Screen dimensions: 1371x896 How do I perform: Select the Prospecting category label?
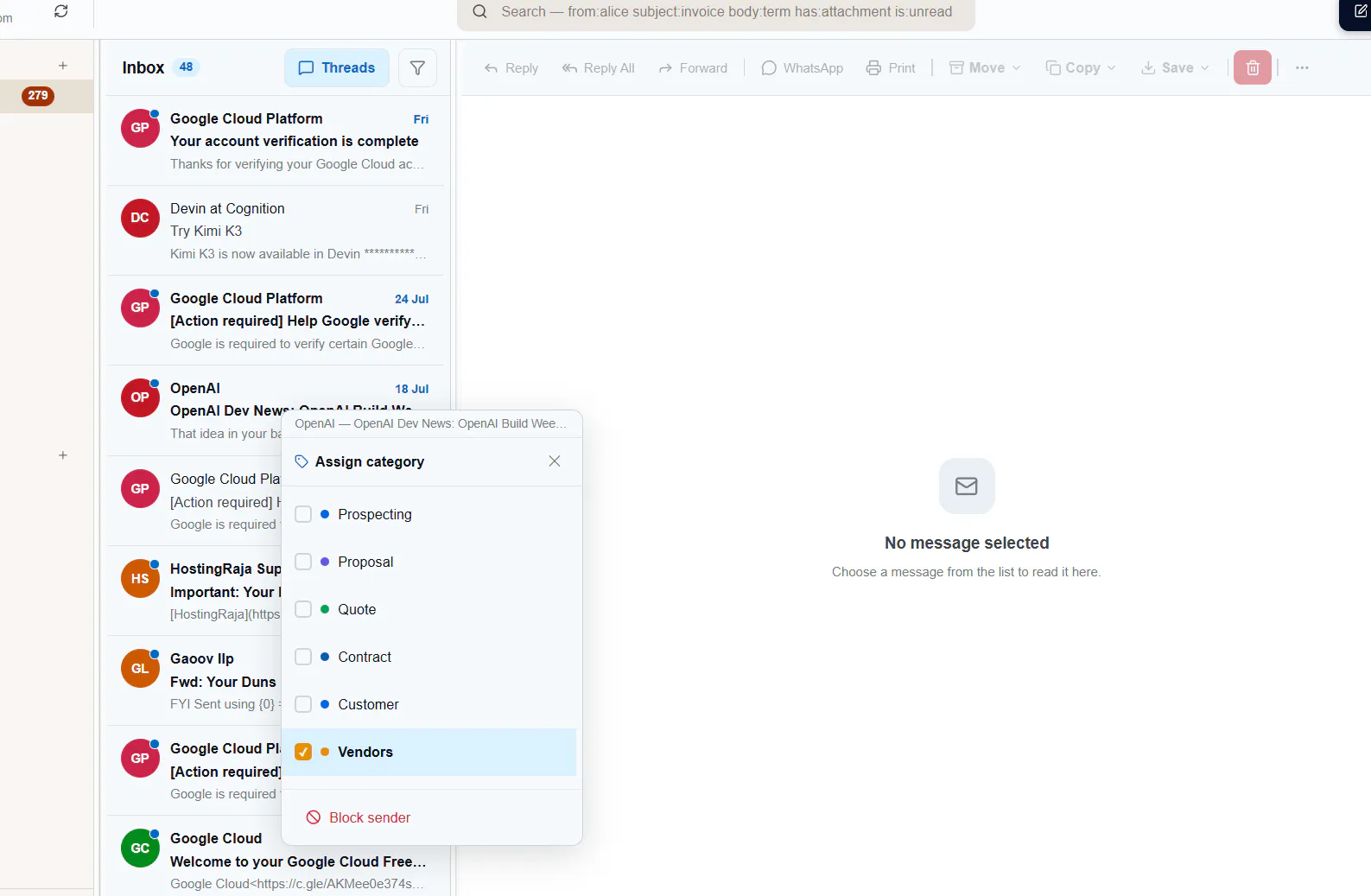[x=375, y=514]
